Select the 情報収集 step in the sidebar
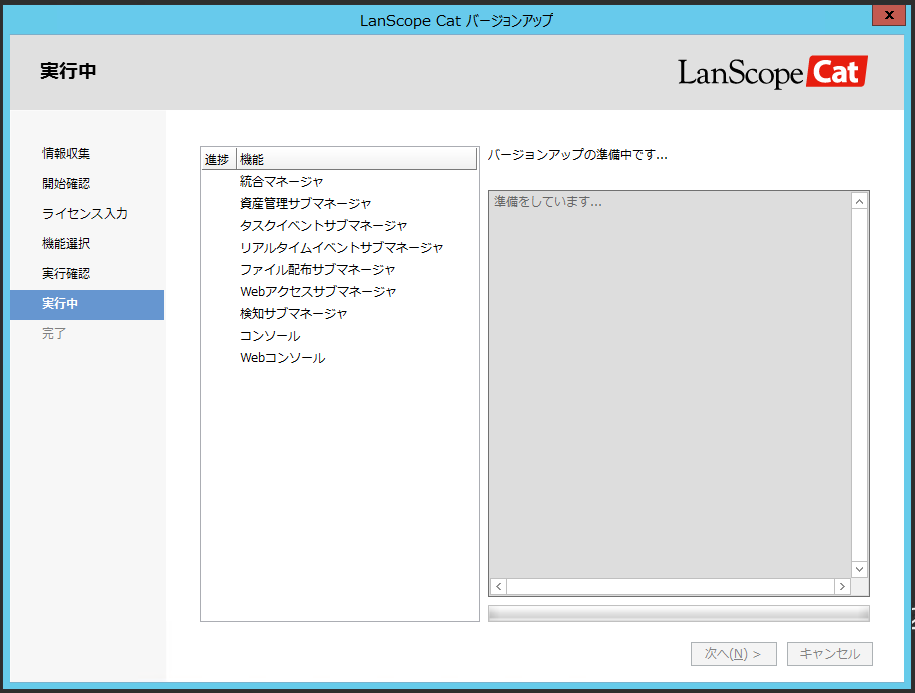This screenshot has width=915, height=693. click(64, 152)
